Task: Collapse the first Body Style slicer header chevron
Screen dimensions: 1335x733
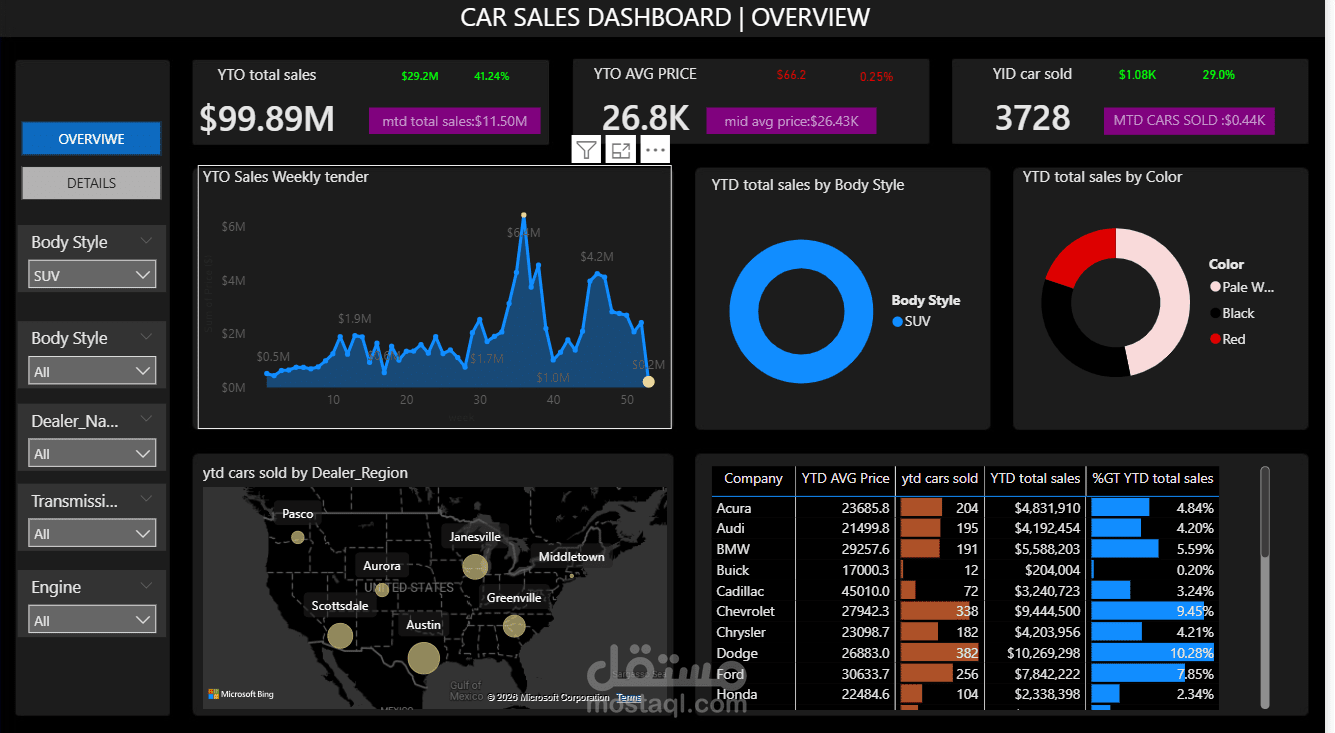Action: pyautogui.click(x=147, y=241)
